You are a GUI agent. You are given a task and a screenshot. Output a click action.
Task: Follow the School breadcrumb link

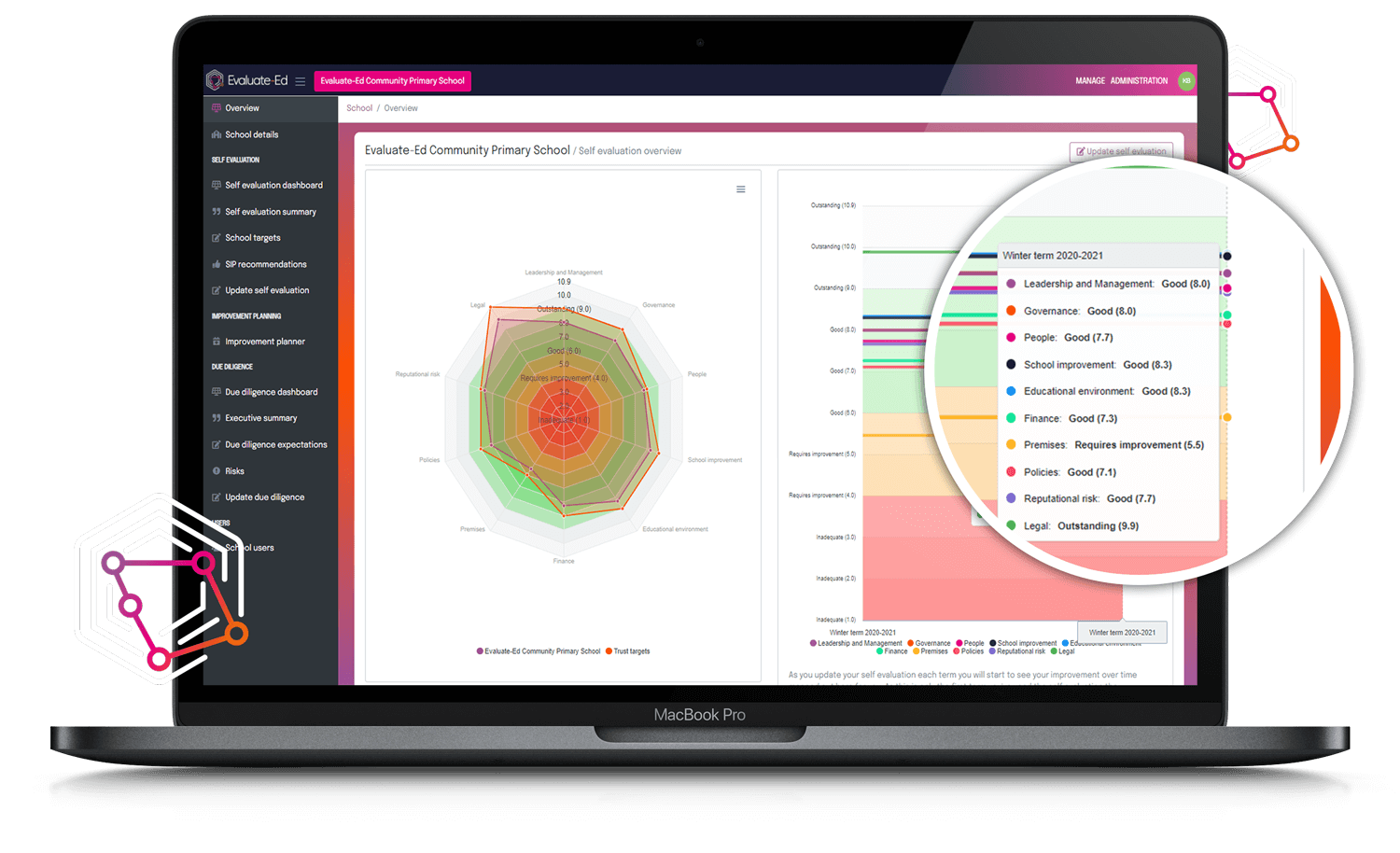(359, 108)
